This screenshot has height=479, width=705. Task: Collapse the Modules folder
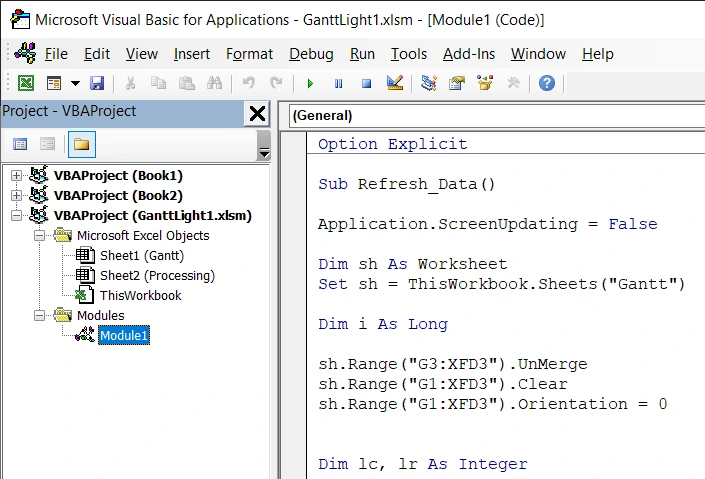click(x=40, y=315)
